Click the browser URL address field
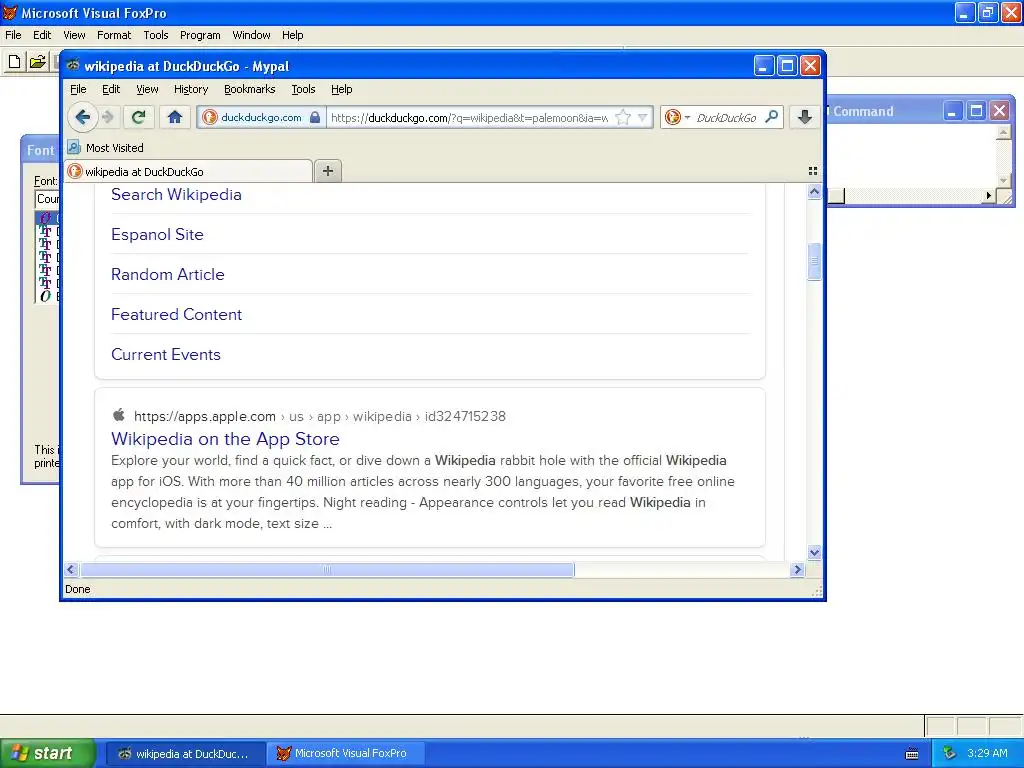This screenshot has height=768, width=1024. click(469, 118)
